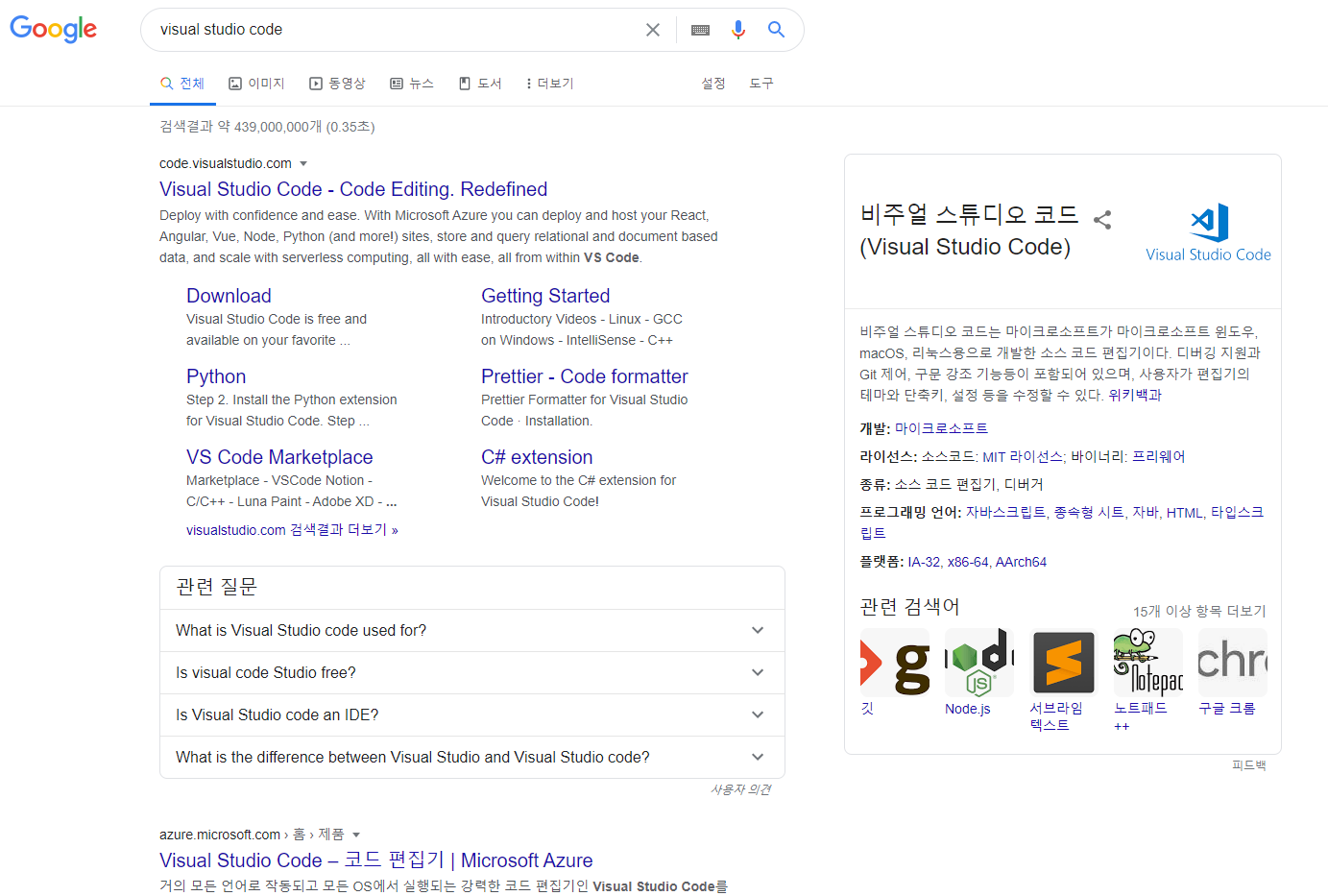The height and width of the screenshot is (896, 1328).
Task: Focus the search field containing visual studio code
Action: 394,30
